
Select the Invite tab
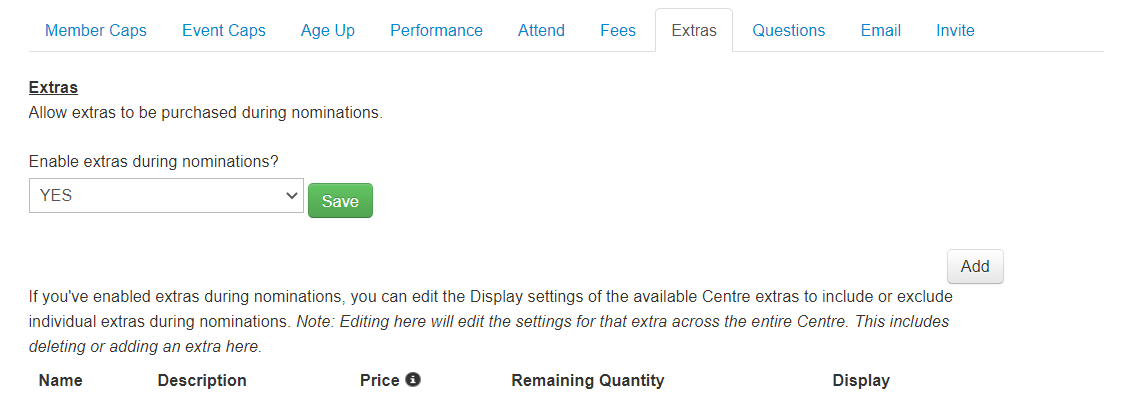click(x=955, y=30)
